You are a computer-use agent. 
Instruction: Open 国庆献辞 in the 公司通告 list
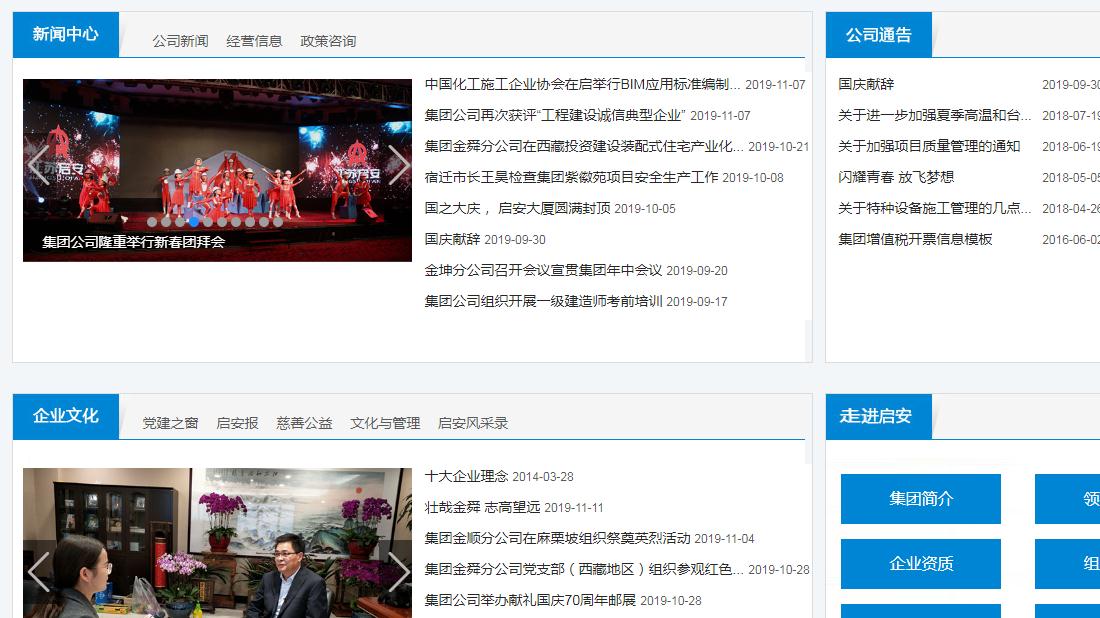(866, 84)
